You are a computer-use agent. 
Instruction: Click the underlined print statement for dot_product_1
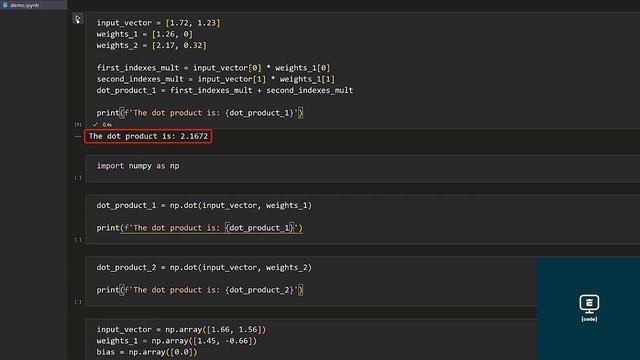pyautogui.click(x=200, y=228)
